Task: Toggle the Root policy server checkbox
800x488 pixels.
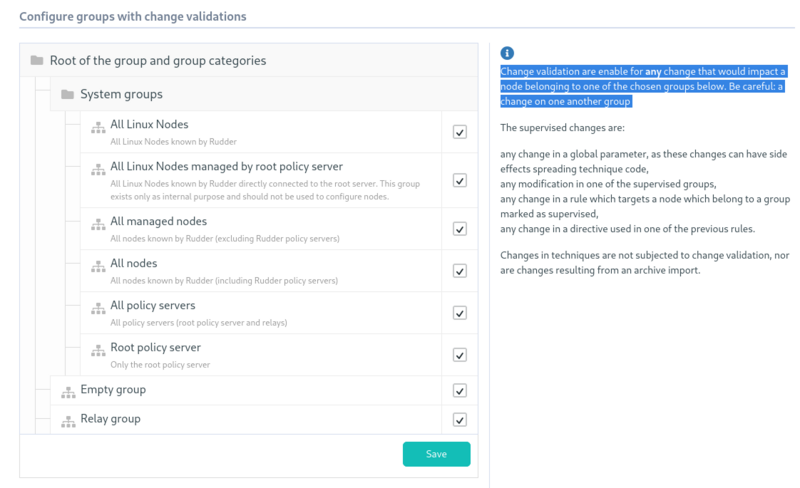Action: tap(460, 355)
